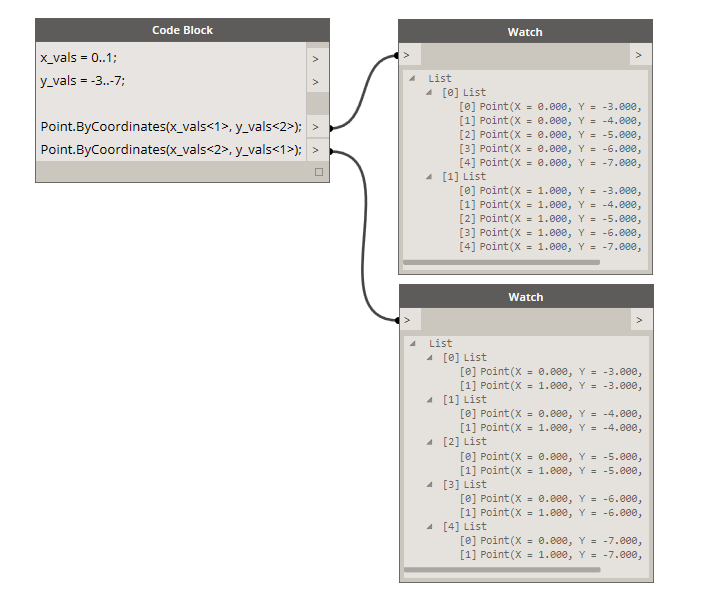Collapse [0] List in lower Watch node
The width and height of the screenshot is (725, 606).
pos(430,357)
